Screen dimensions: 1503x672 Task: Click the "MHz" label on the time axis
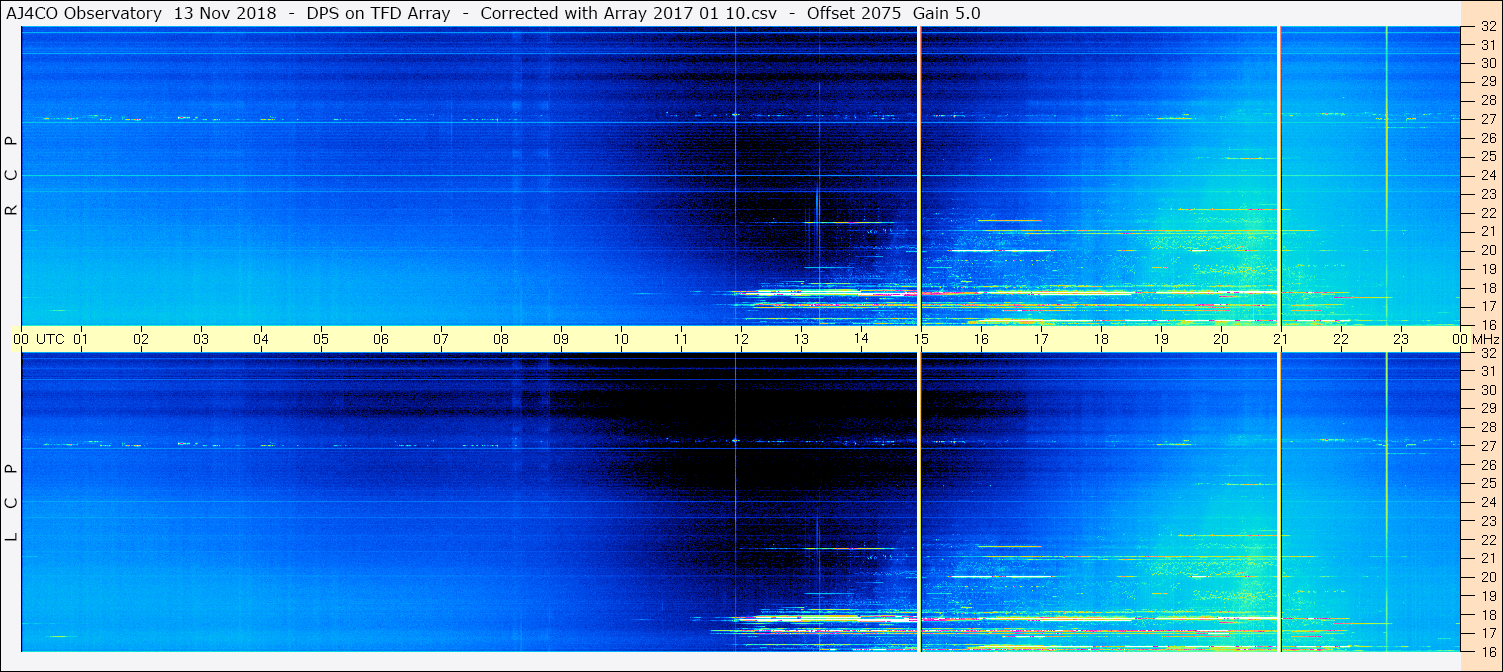pos(1484,339)
